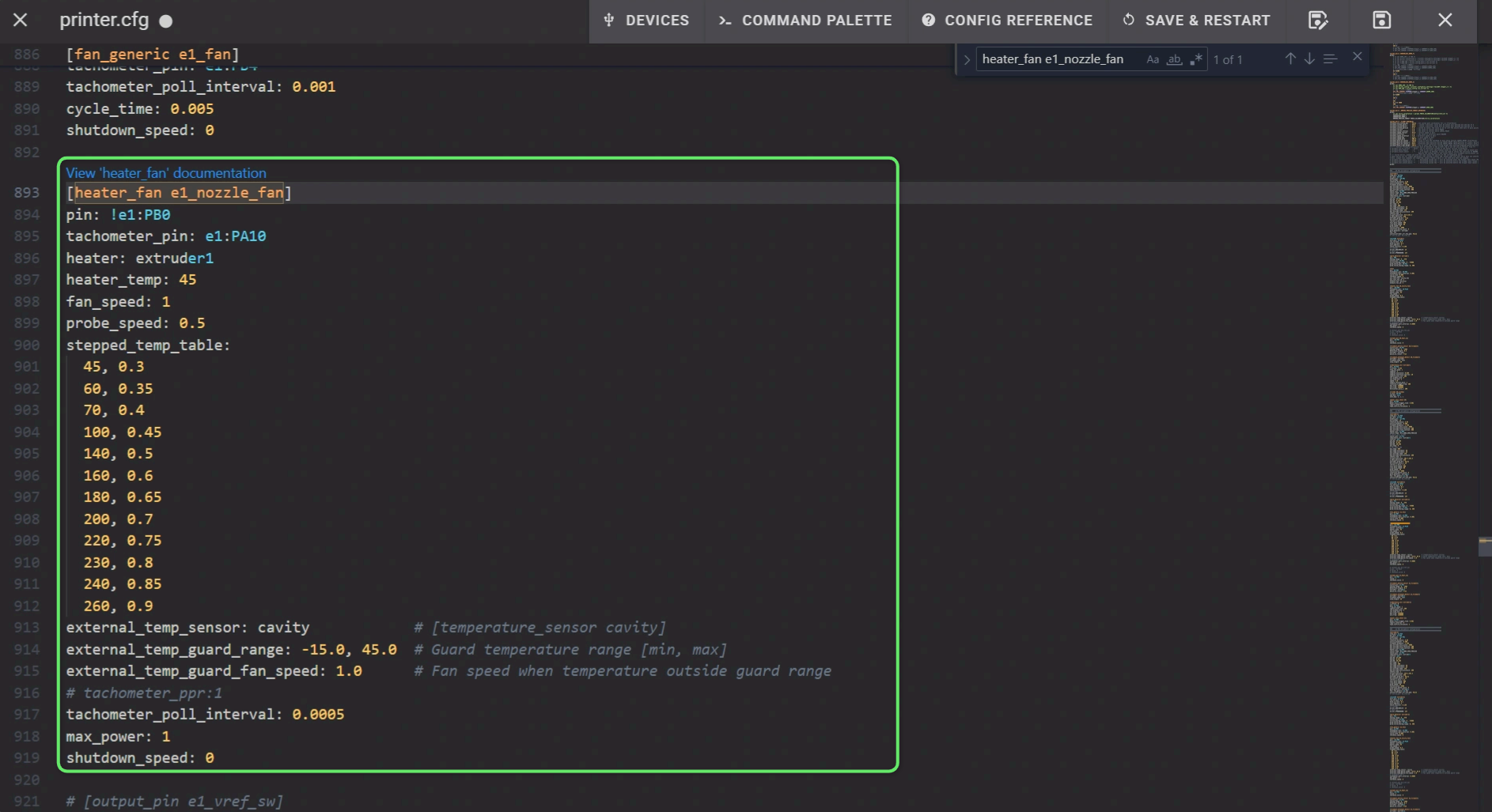Viewport: 1492px width, 812px height.
Task: Close the editor using the top-left X
Action: click(x=21, y=21)
